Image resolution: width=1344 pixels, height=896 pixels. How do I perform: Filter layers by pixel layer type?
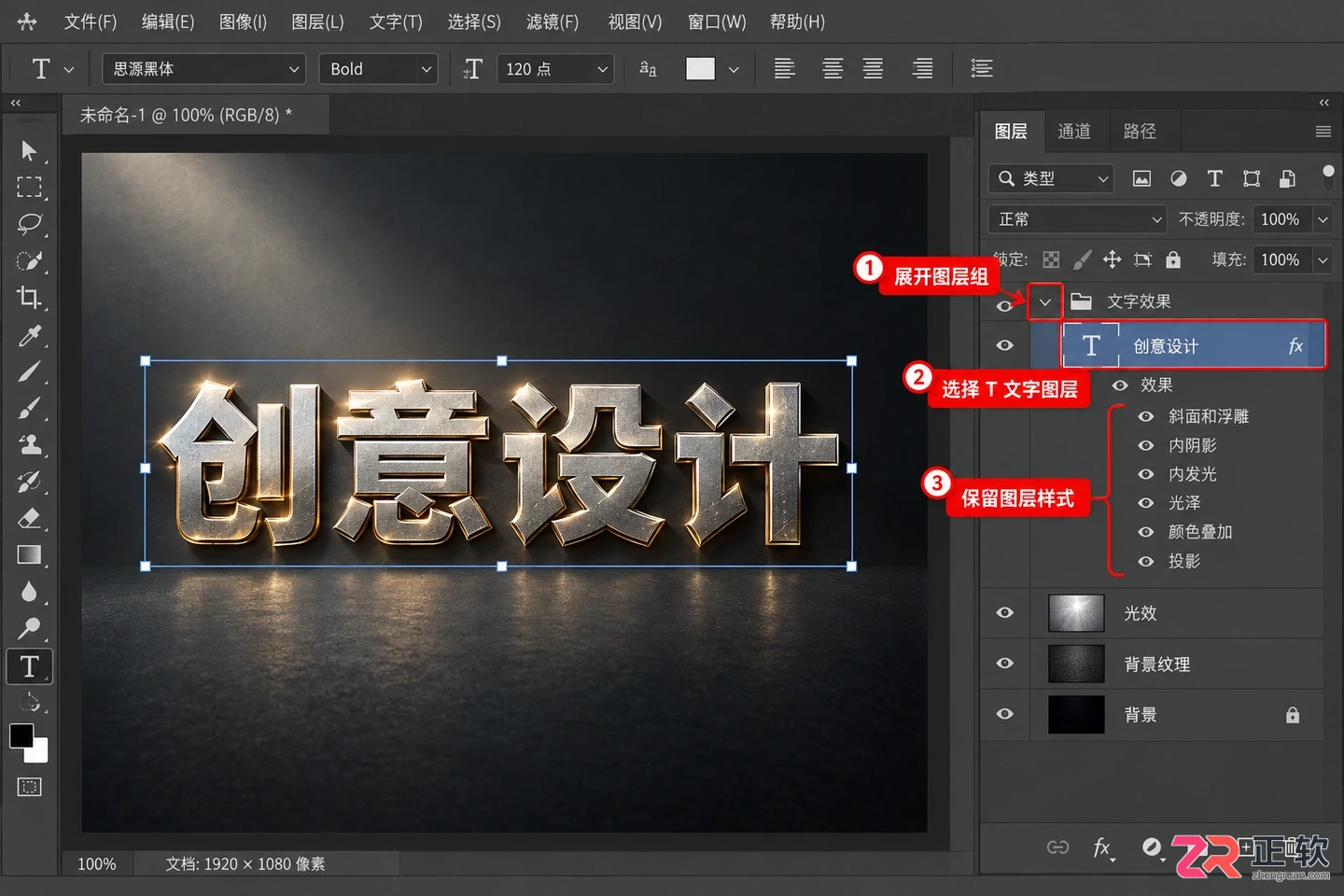pos(1141,178)
